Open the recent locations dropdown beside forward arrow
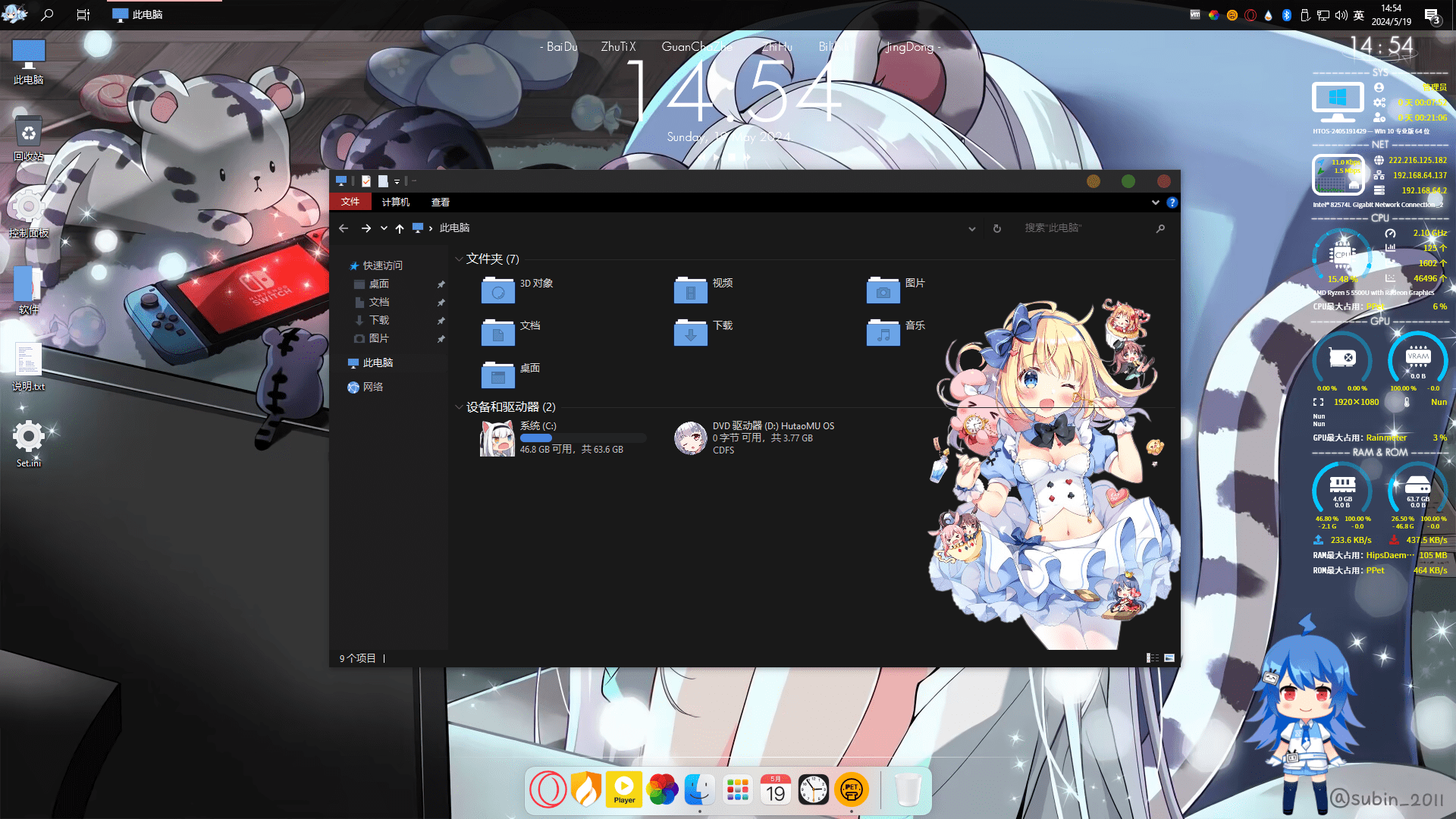 pyautogui.click(x=384, y=228)
